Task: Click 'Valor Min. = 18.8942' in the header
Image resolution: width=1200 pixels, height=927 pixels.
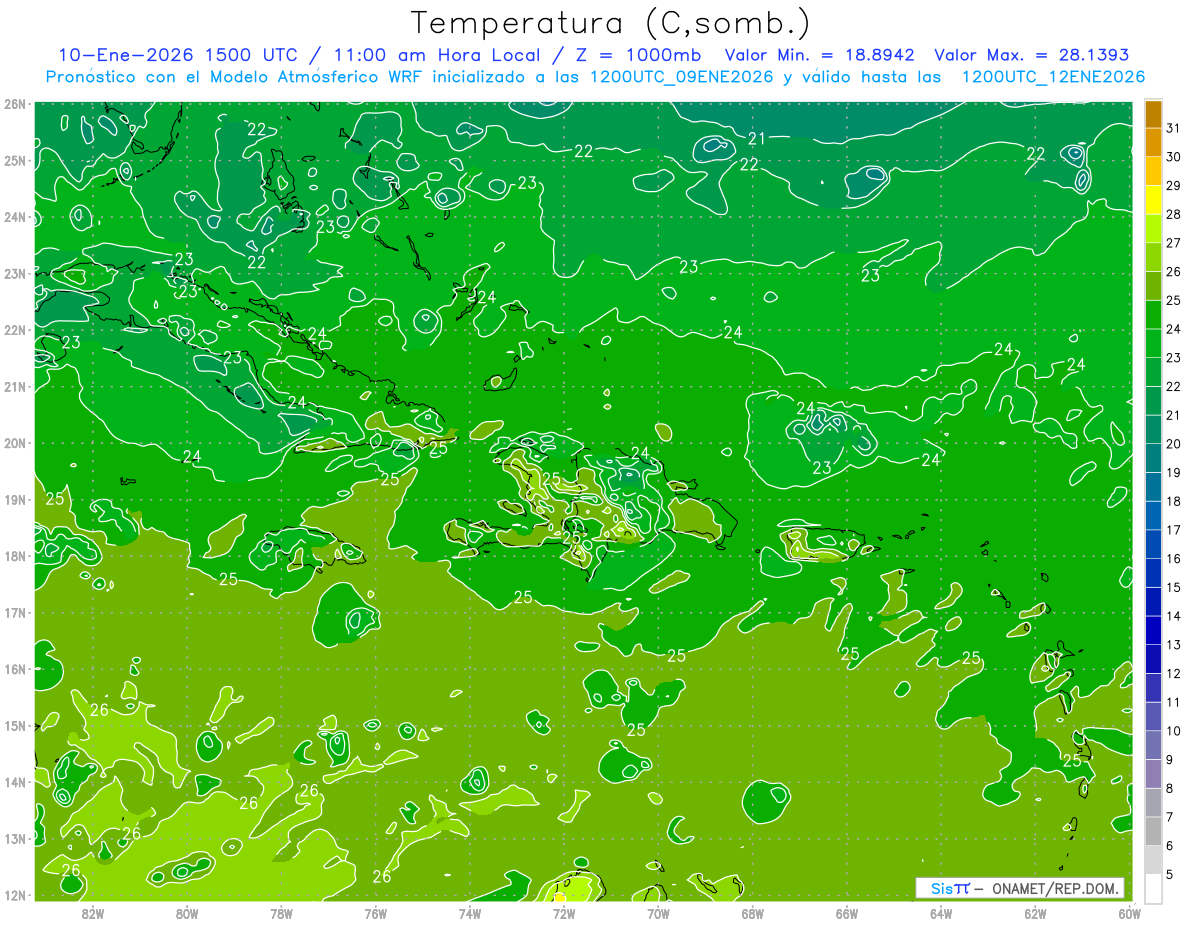Action: pyautogui.click(x=820, y=55)
